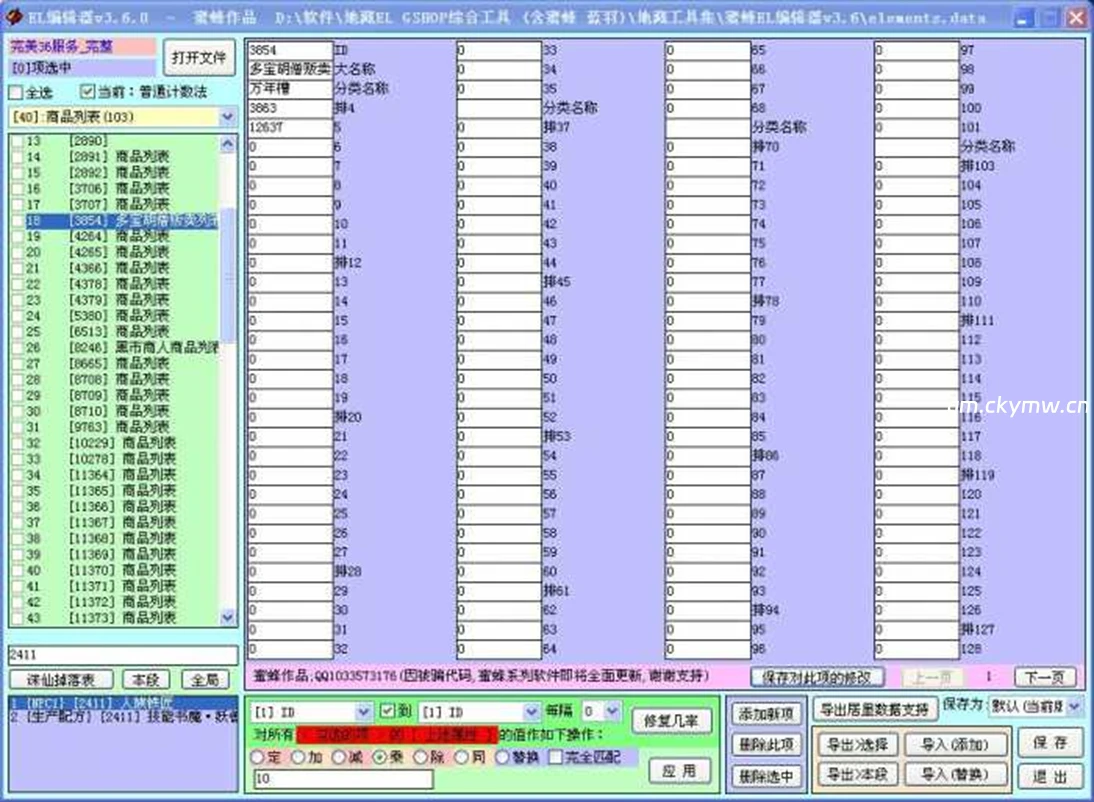This screenshot has width=1094, height=802.
Task: Check the box for row 14 [2891]
Action: [17, 157]
